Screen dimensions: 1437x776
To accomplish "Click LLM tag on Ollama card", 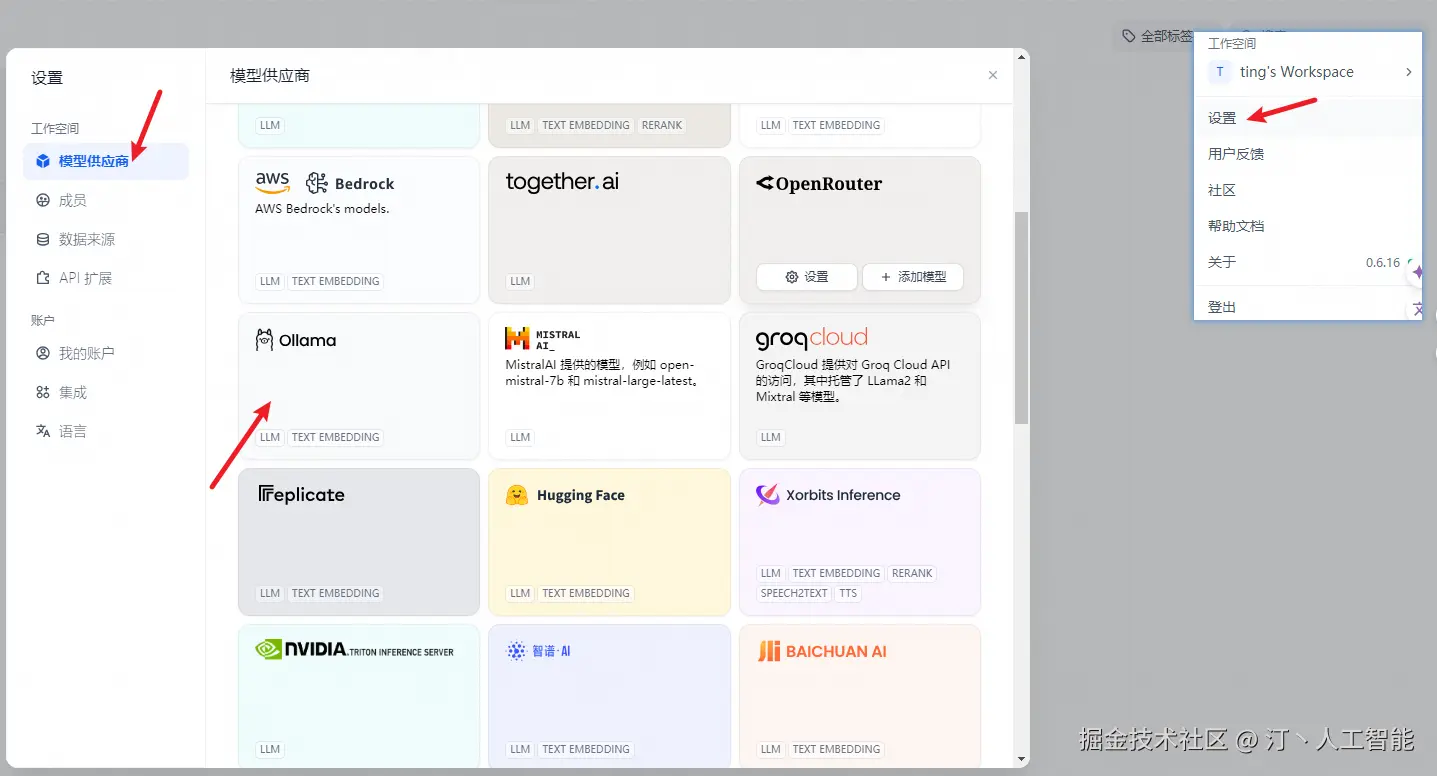I will coord(270,437).
